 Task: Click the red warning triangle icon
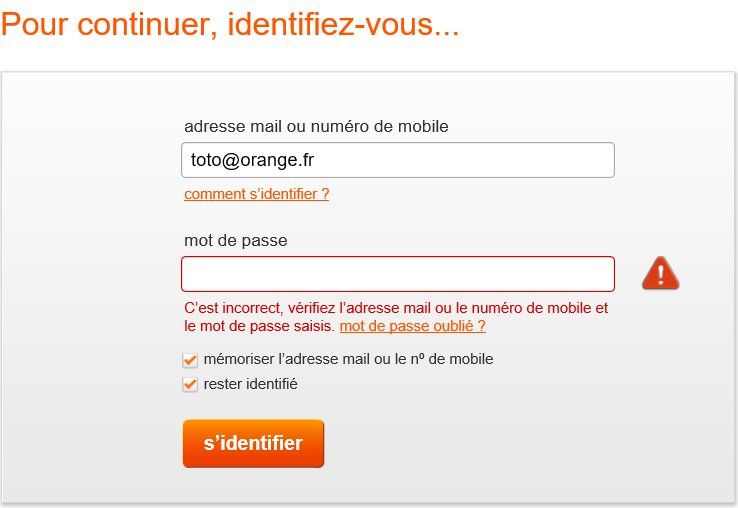coord(660,273)
